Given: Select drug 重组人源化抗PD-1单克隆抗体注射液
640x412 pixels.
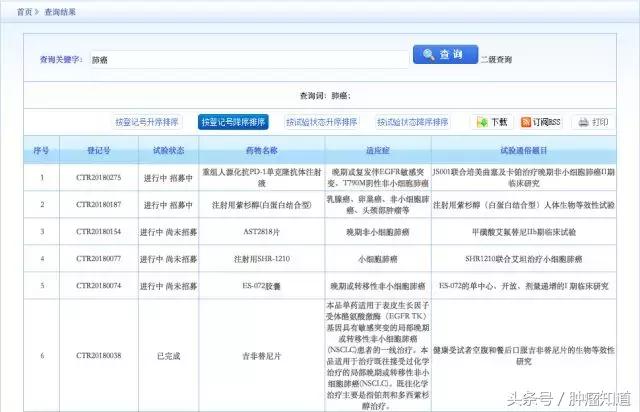Looking at the screenshot, I should (x=262, y=178).
